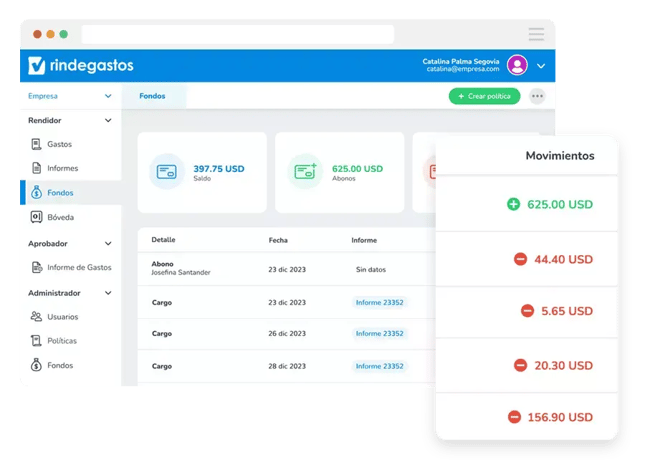The width and height of the screenshot is (645, 470).
Task: Open the Informe 23352 link dated 23 dic
Action: (379, 302)
